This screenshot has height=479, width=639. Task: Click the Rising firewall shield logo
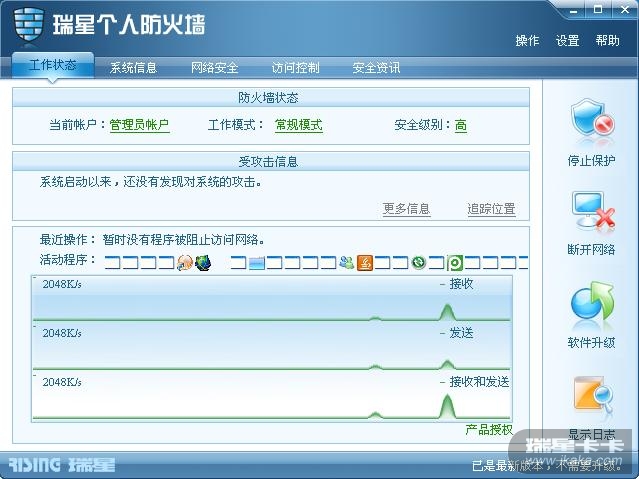pos(29,24)
